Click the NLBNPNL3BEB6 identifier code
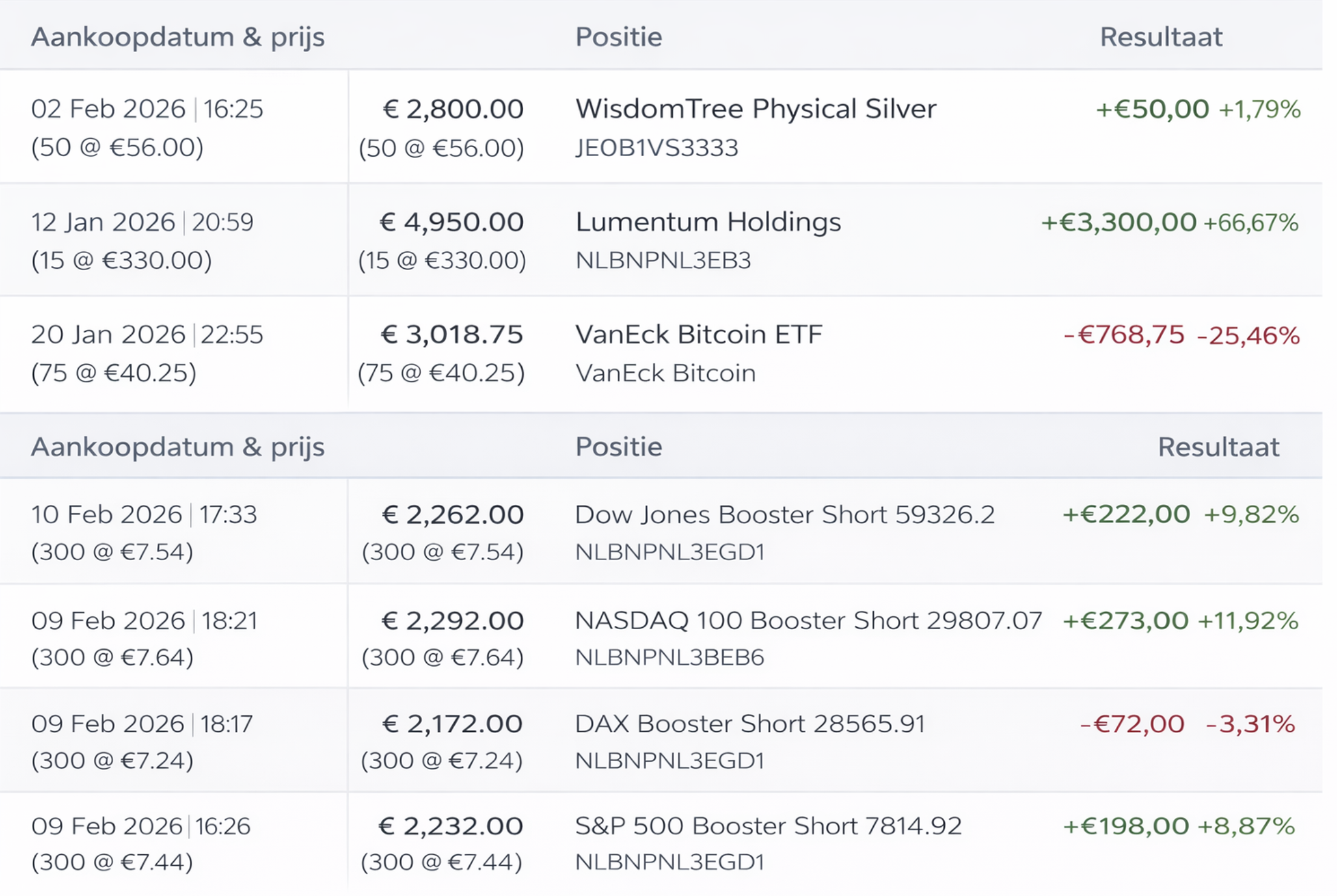1337x896 pixels. pyautogui.click(x=669, y=657)
